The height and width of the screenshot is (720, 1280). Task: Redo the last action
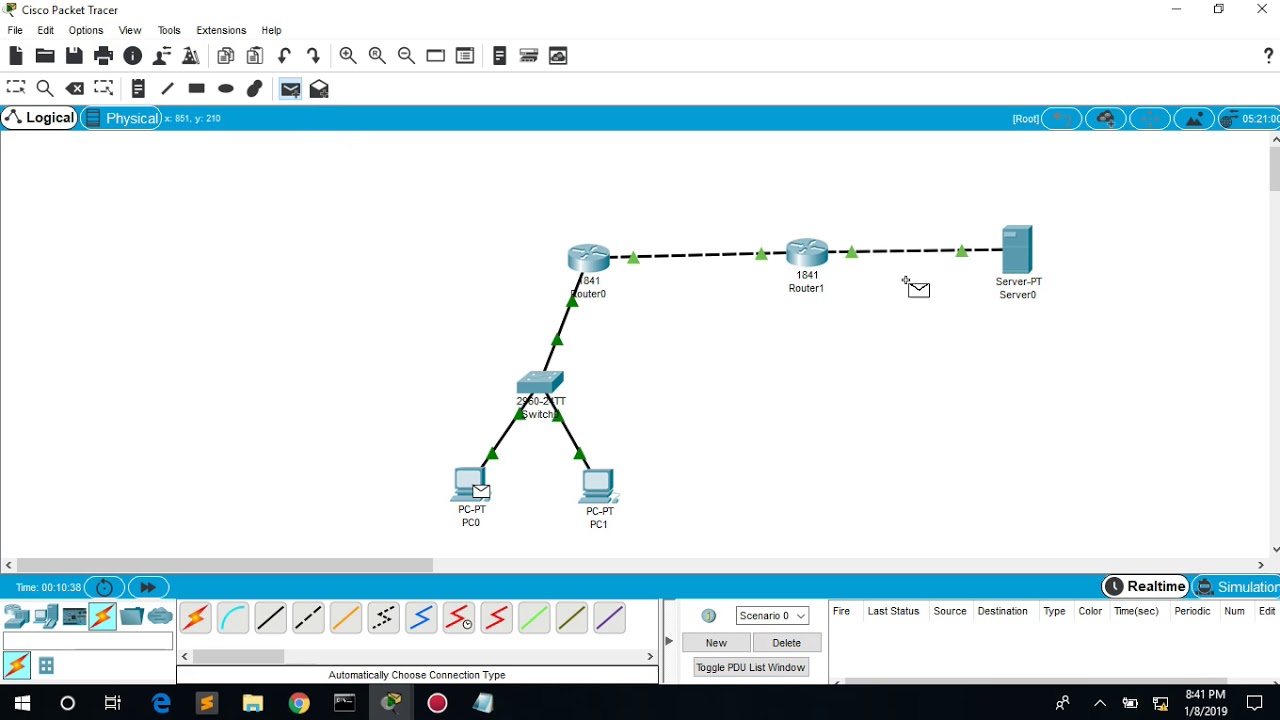(313, 56)
